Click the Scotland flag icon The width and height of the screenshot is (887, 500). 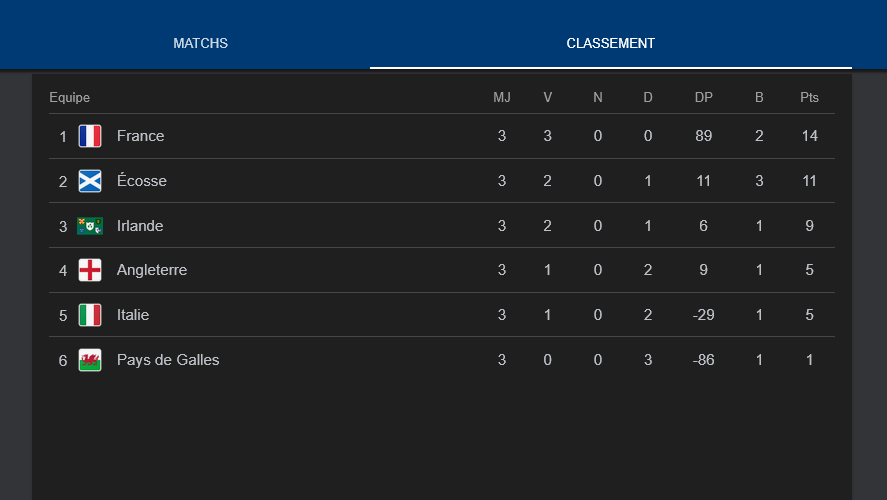pos(90,181)
